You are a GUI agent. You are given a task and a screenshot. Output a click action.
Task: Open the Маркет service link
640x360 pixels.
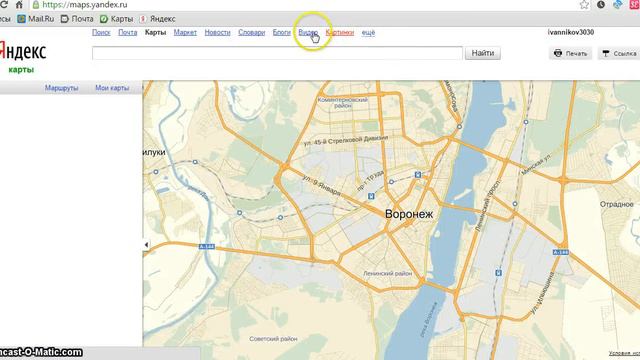185,32
